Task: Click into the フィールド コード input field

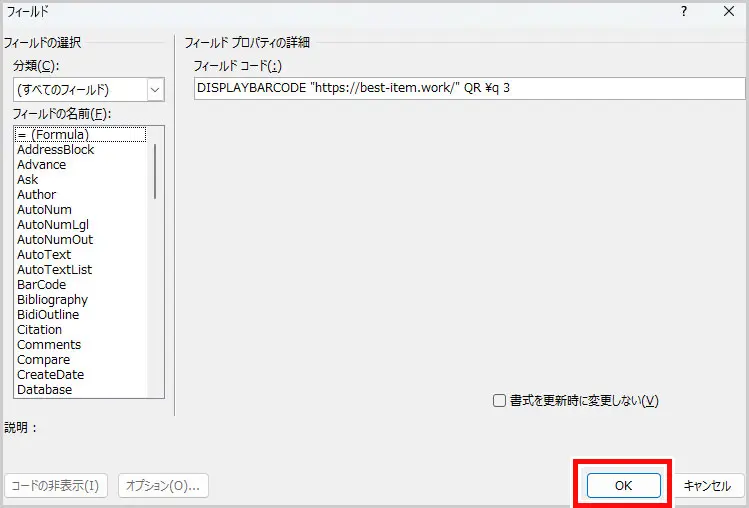Action: 470,88
